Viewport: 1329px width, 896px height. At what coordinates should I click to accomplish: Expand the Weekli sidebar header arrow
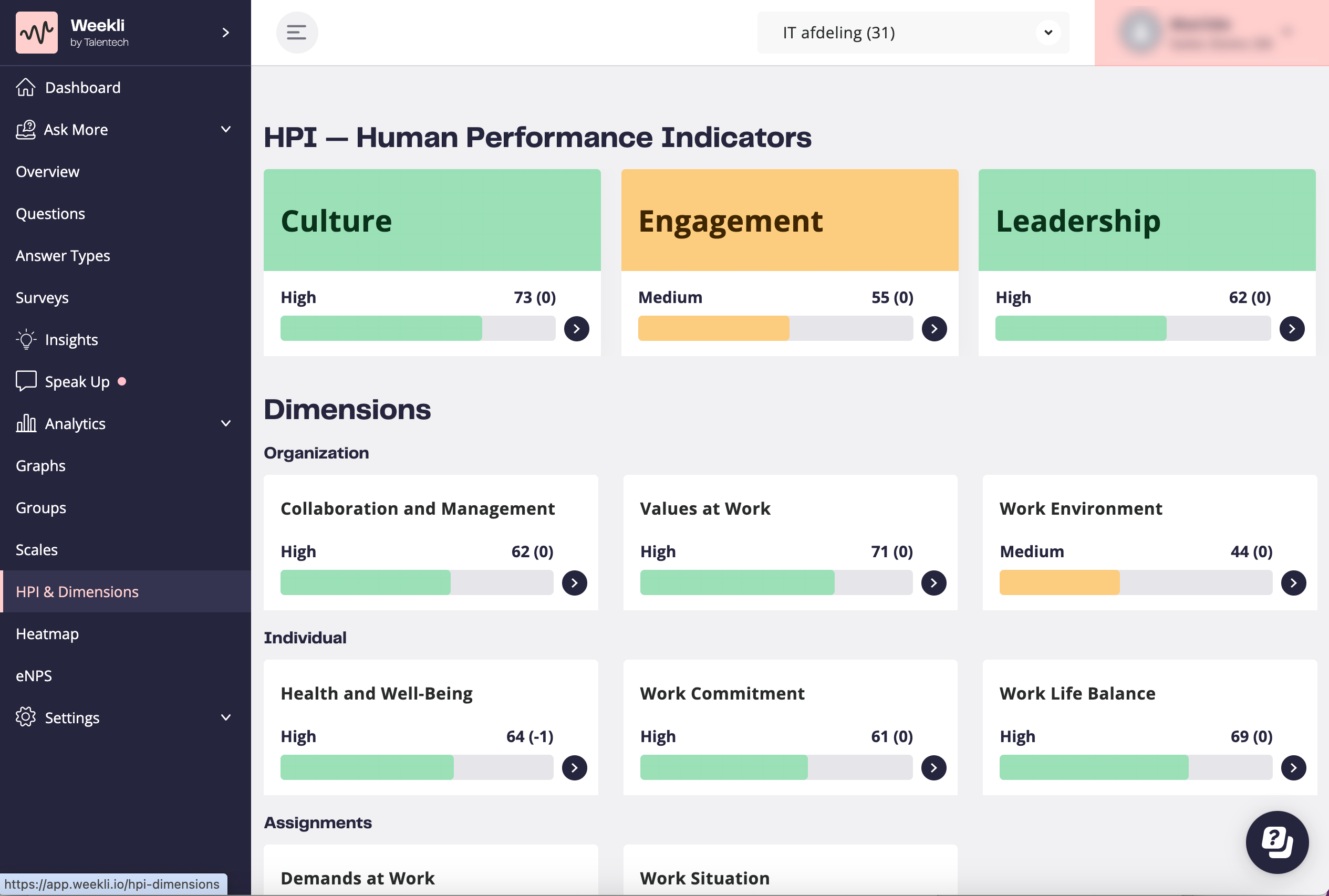pos(226,33)
